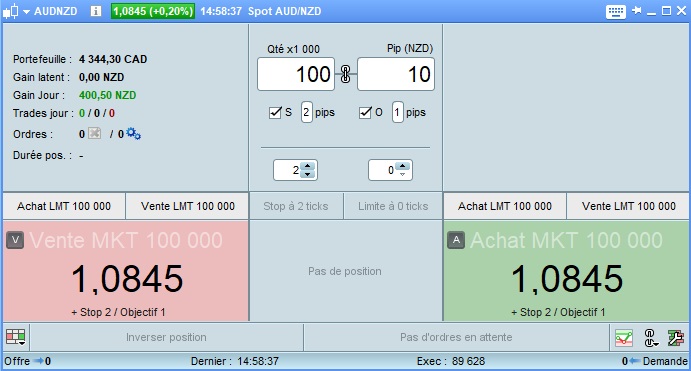Click the Durée pos. label
The image size is (691, 371).
42,155
